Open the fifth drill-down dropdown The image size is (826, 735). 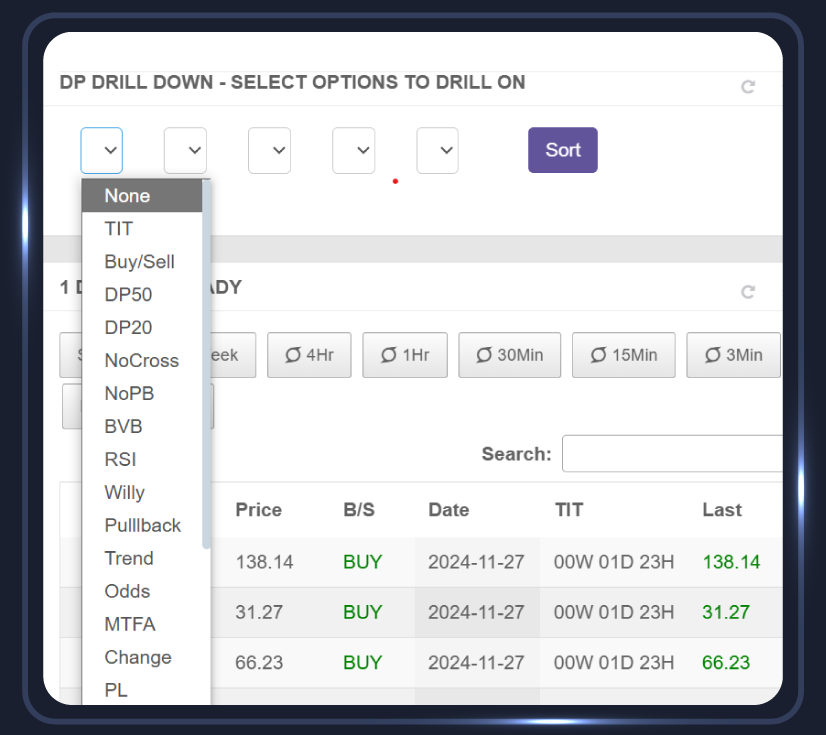437,150
